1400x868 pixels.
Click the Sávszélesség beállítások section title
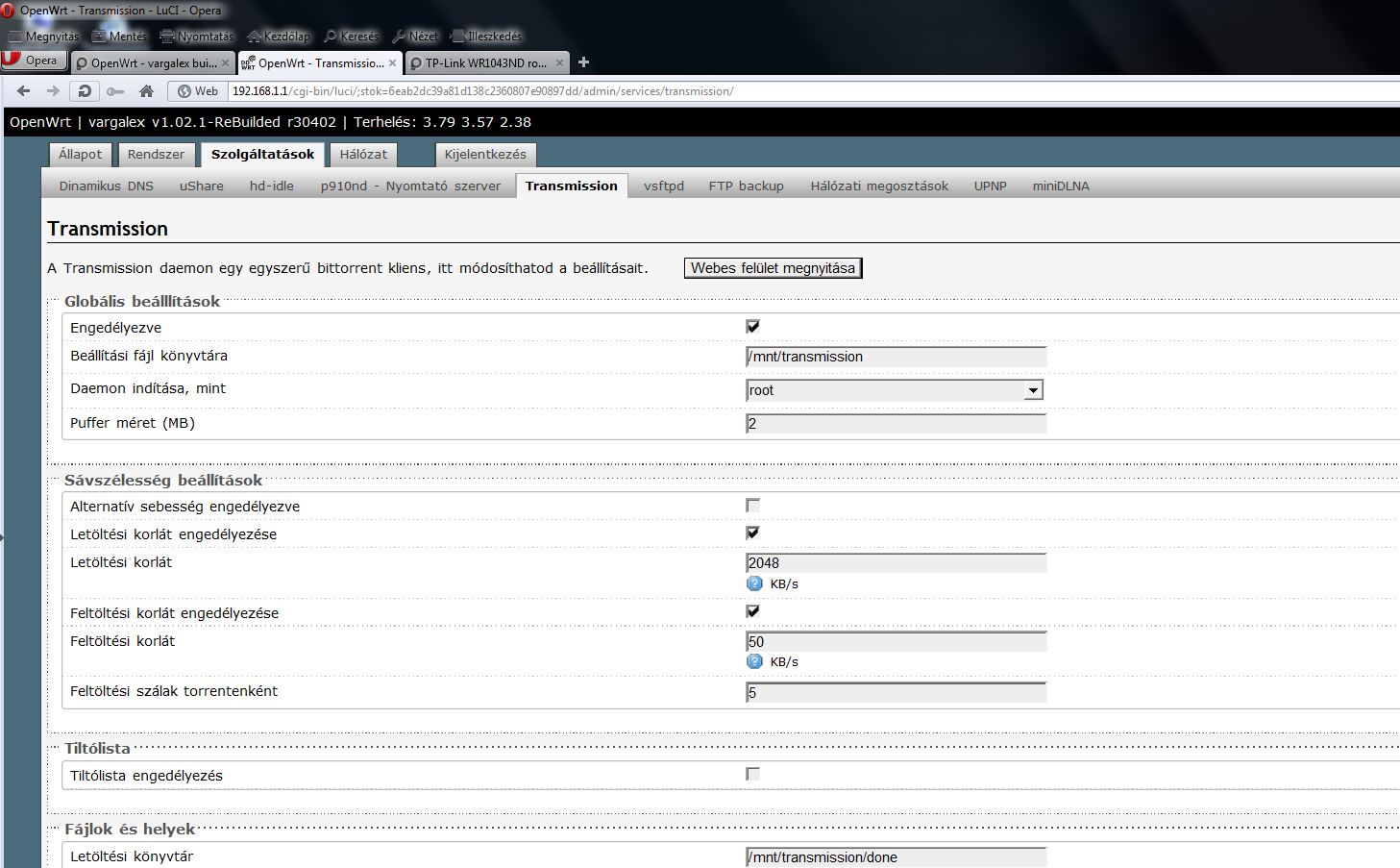point(163,481)
